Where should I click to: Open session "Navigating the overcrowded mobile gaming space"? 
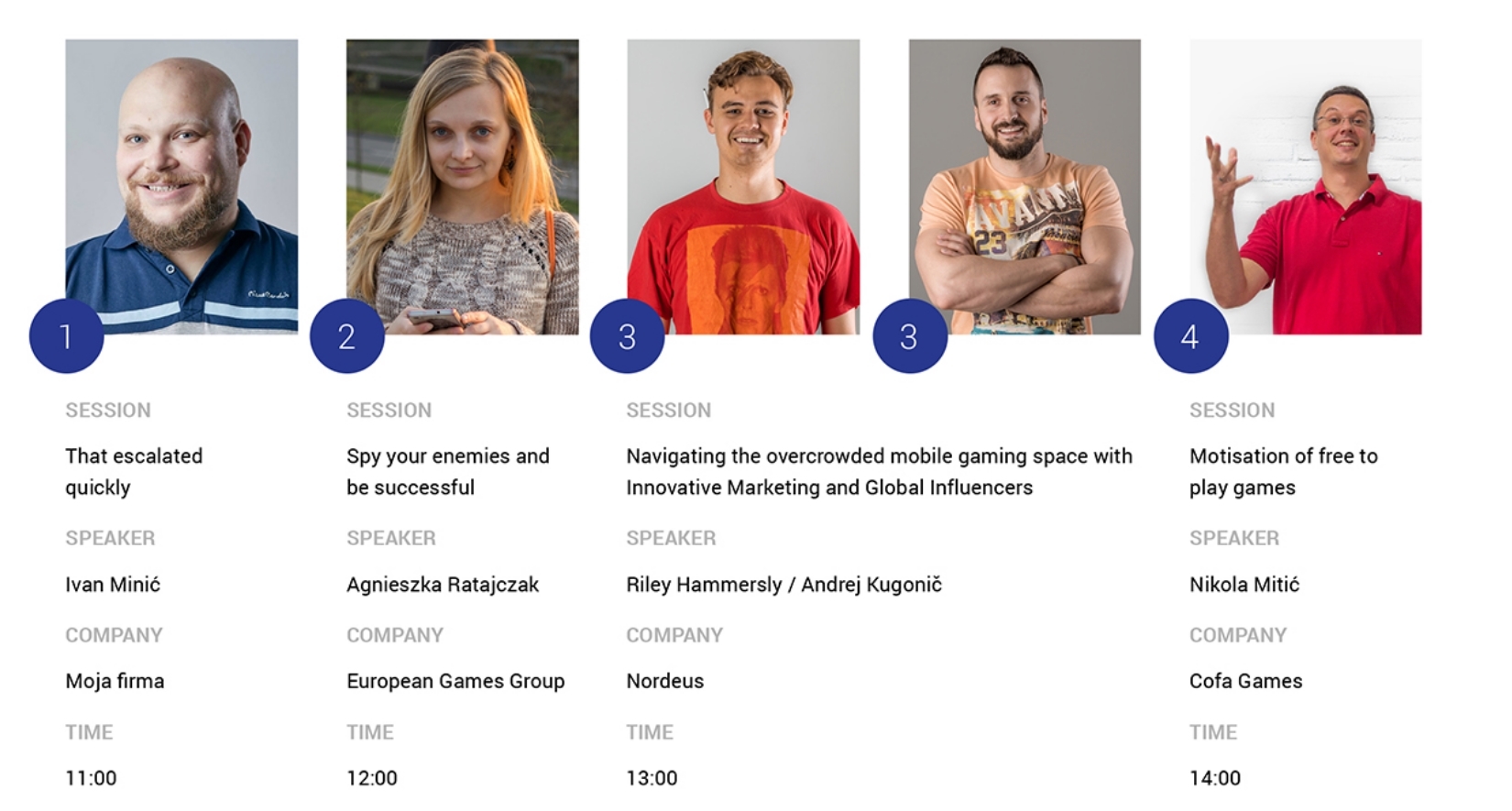pyautogui.click(x=880, y=471)
